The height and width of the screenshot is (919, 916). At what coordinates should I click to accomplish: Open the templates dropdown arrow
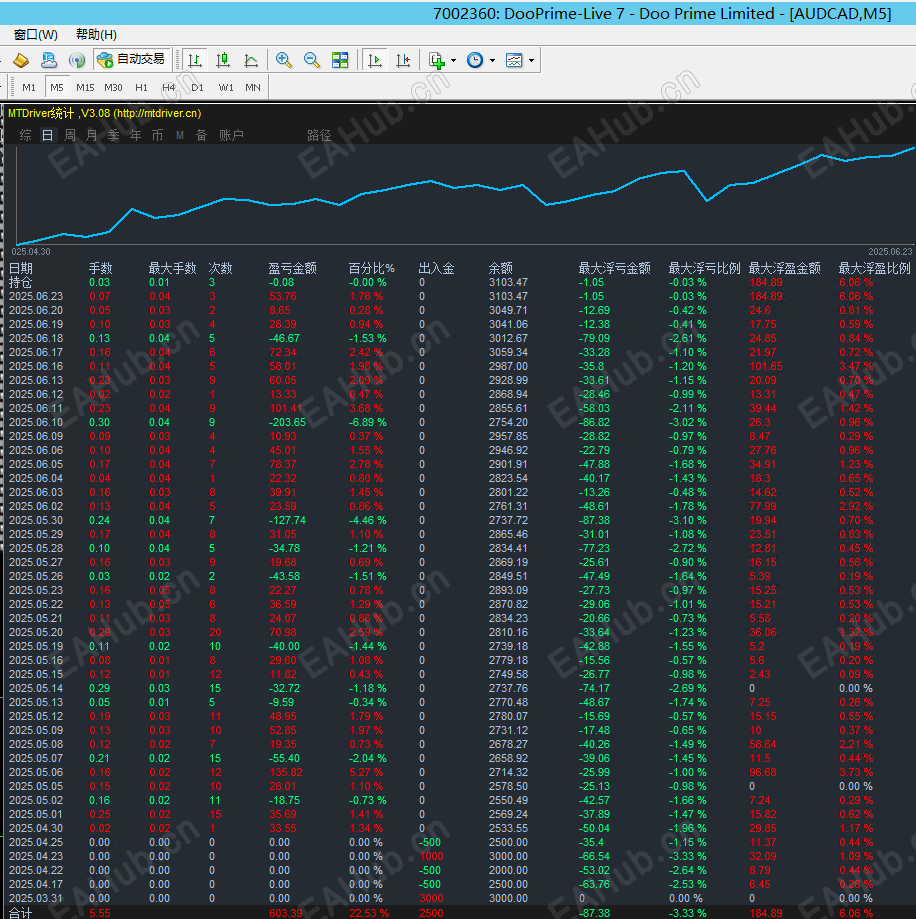pyautogui.click(x=531, y=60)
